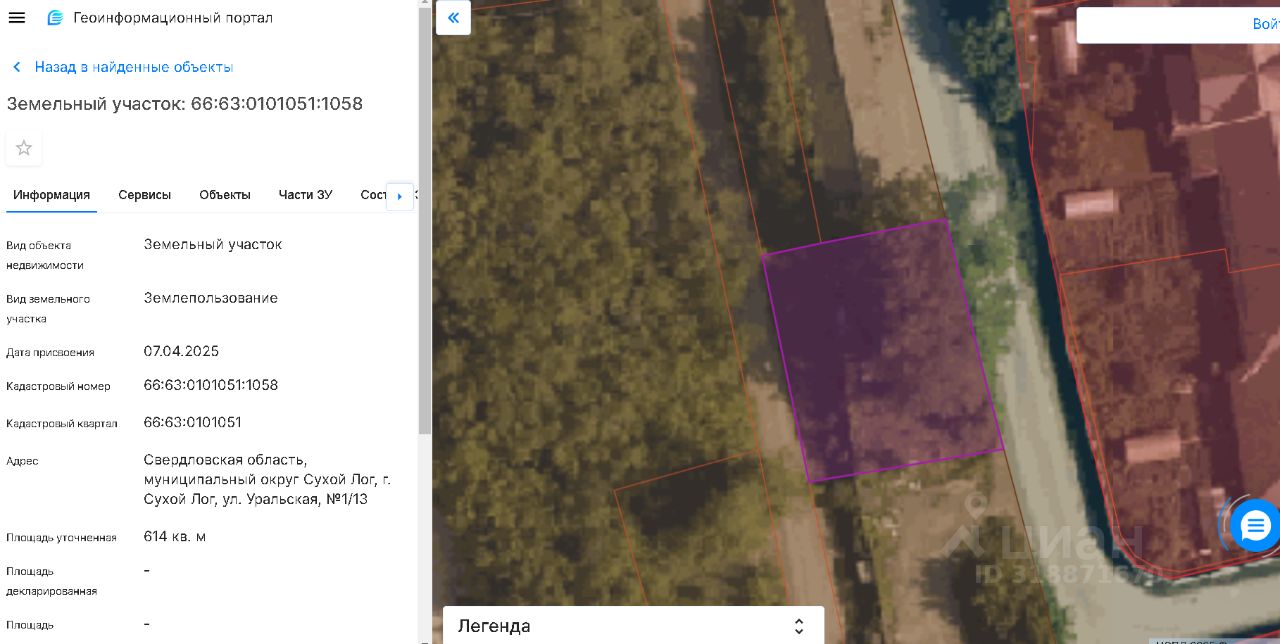
Task: Open the hamburger main menu
Action: pos(17,18)
